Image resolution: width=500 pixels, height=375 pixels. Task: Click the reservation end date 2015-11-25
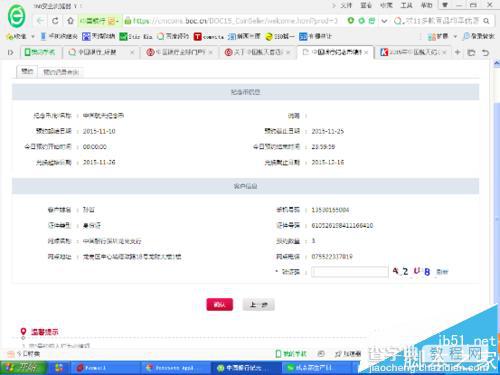327,131
